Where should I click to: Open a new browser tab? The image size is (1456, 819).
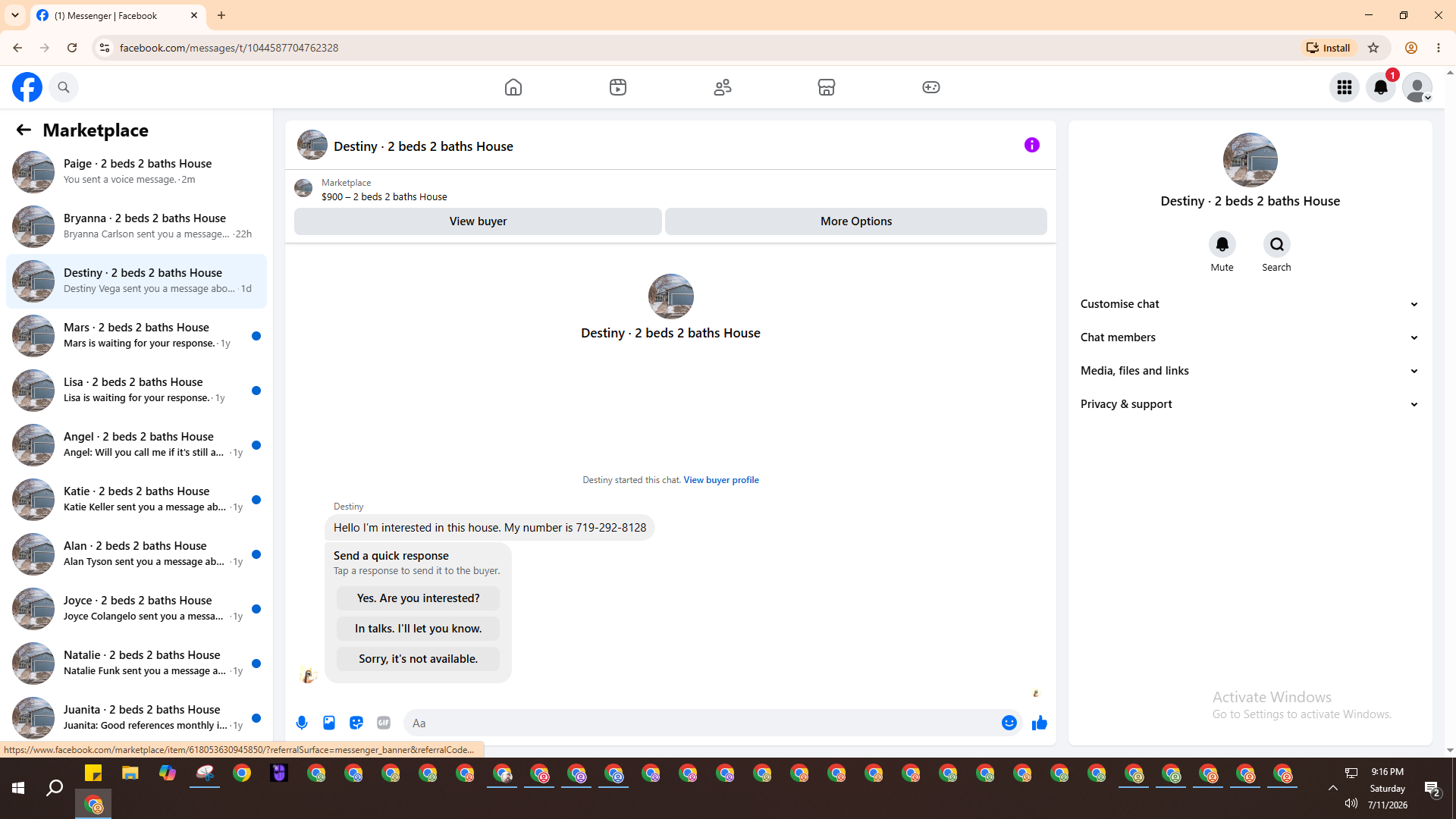click(x=221, y=15)
